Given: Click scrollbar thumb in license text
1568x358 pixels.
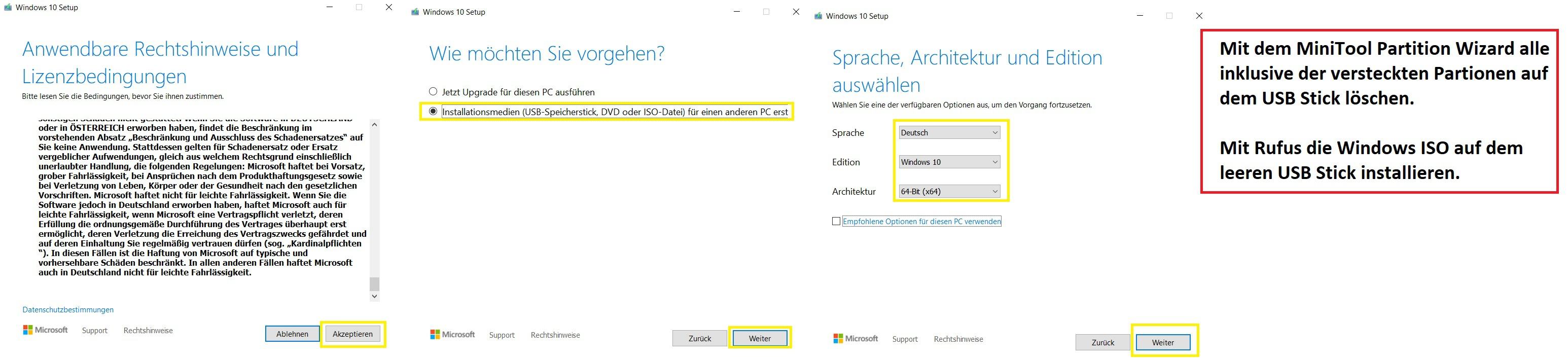Looking at the screenshot, I should coord(374,284).
